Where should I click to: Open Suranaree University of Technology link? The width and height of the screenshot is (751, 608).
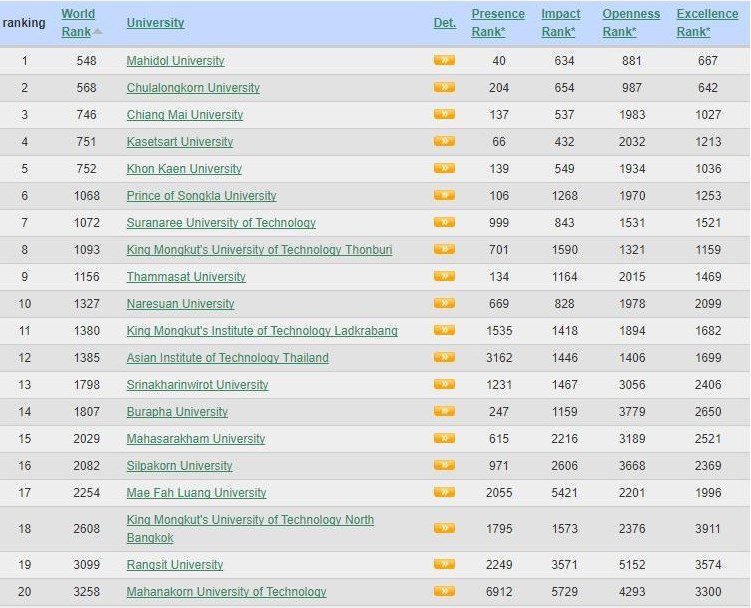tap(221, 223)
